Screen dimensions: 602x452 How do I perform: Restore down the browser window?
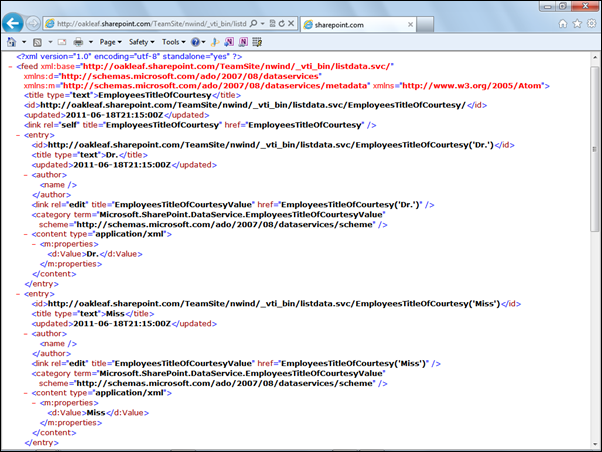click(563, 6)
